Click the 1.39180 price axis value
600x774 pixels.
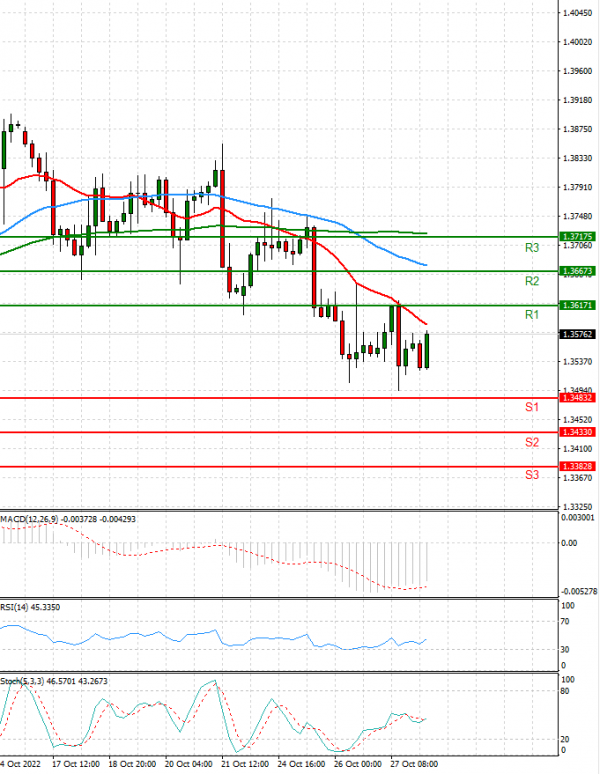coord(577,100)
